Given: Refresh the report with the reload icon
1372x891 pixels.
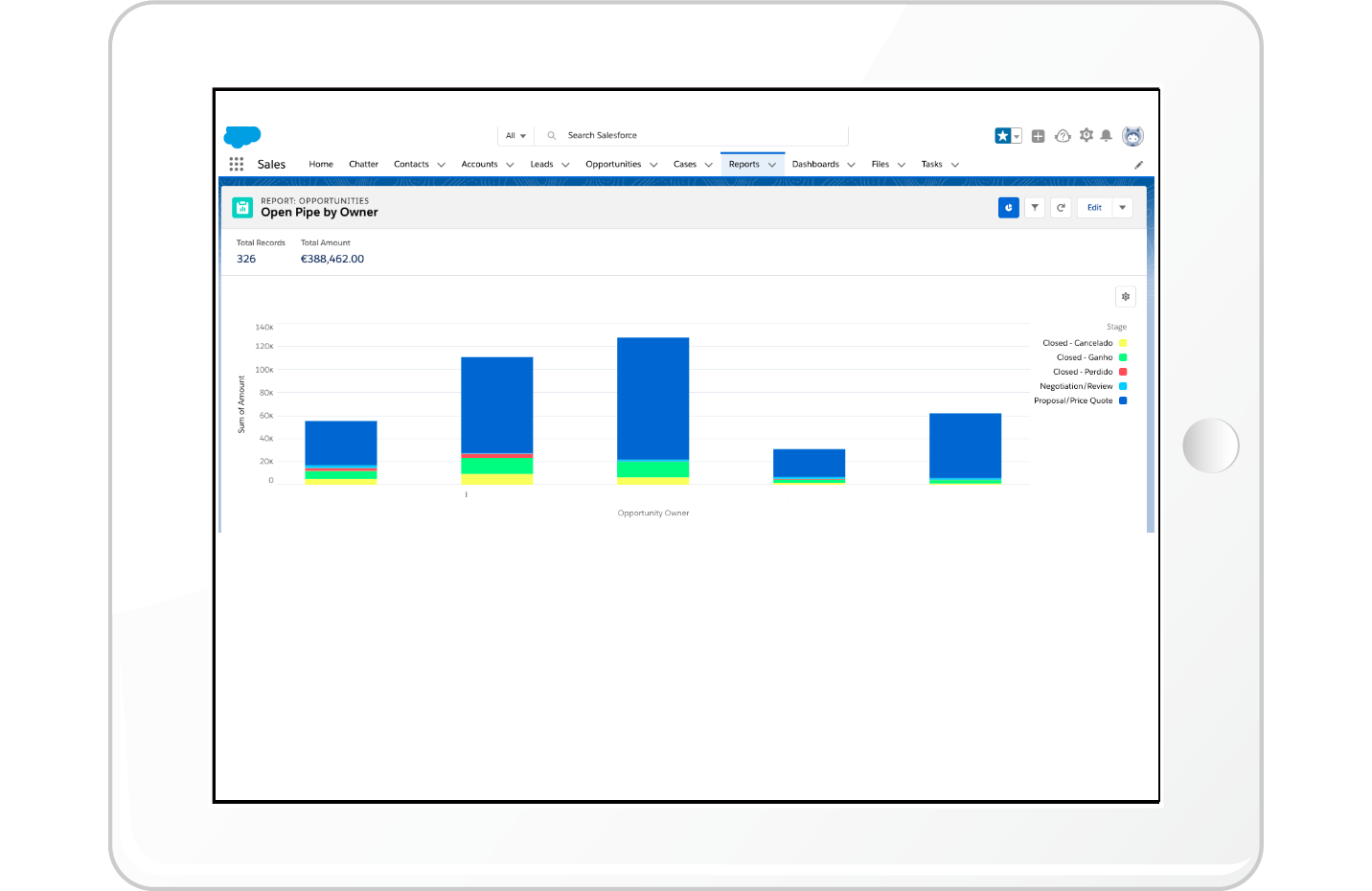Looking at the screenshot, I should (1061, 208).
